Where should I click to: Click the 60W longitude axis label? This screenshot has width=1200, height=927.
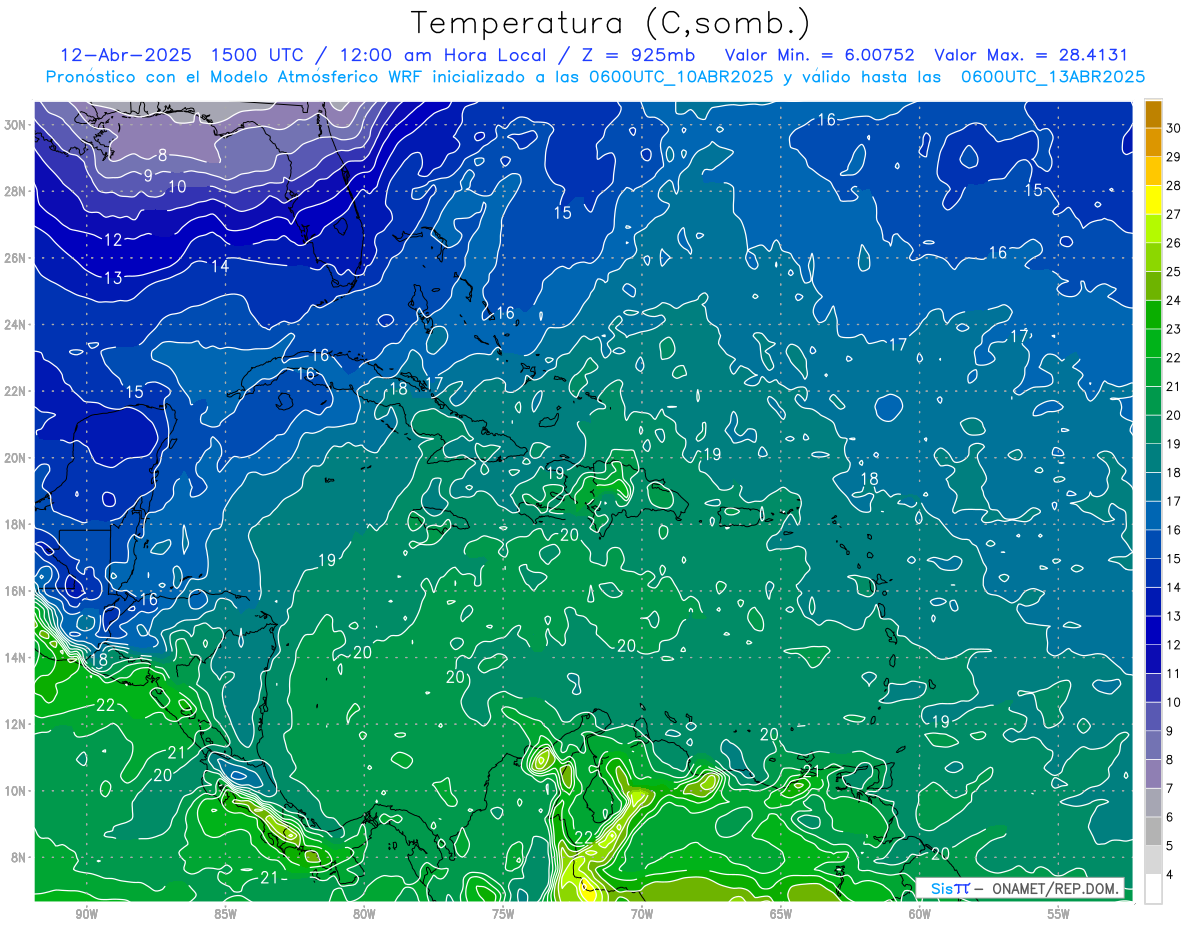920,914
